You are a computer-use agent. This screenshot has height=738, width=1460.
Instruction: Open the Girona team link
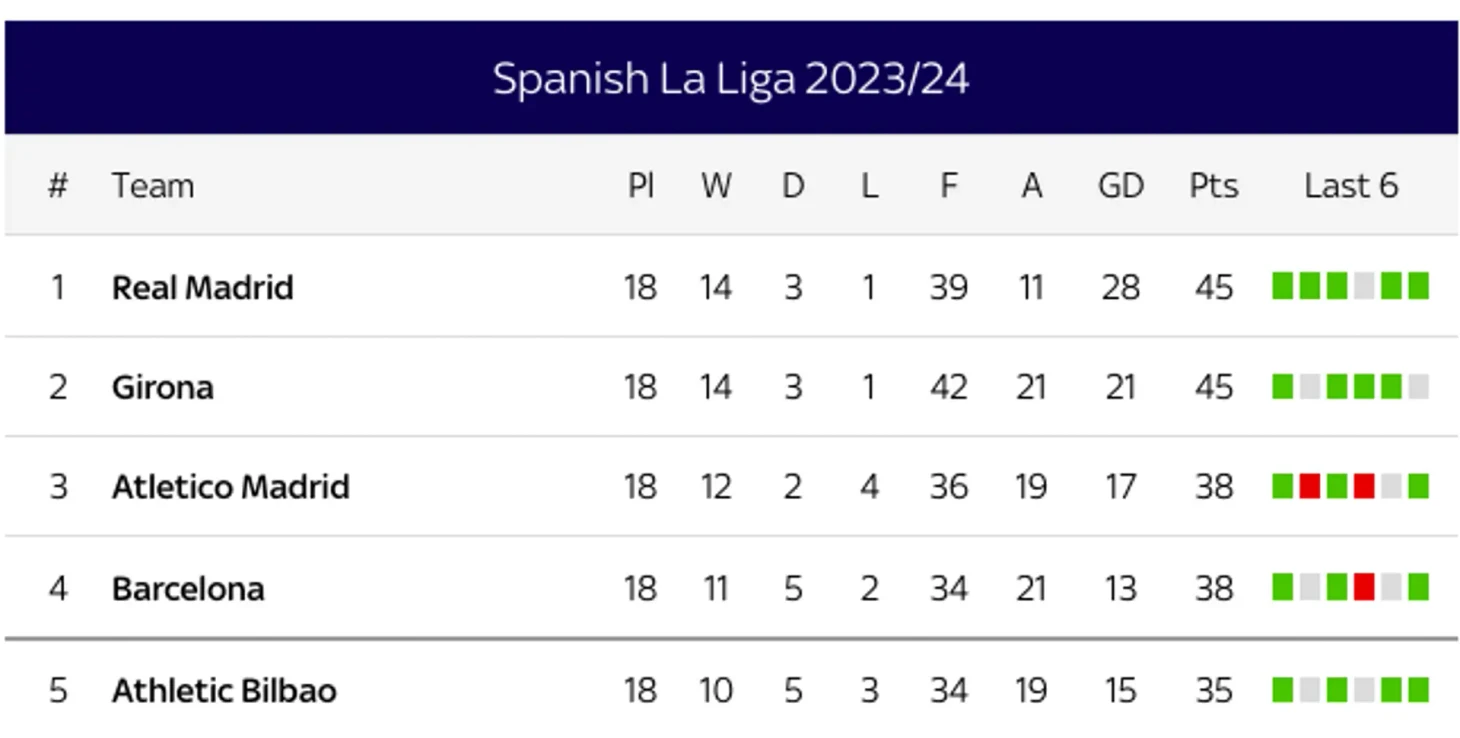click(162, 388)
